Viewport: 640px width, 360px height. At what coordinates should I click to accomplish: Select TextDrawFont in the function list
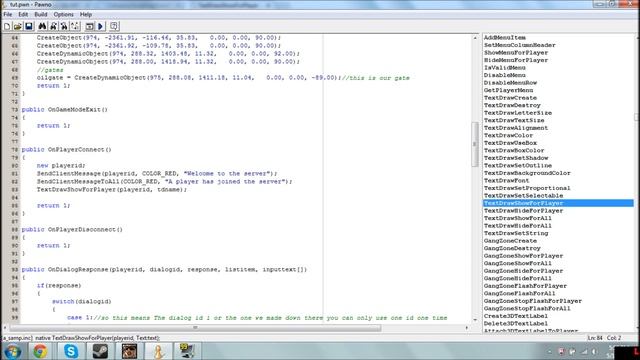coord(507,180)
